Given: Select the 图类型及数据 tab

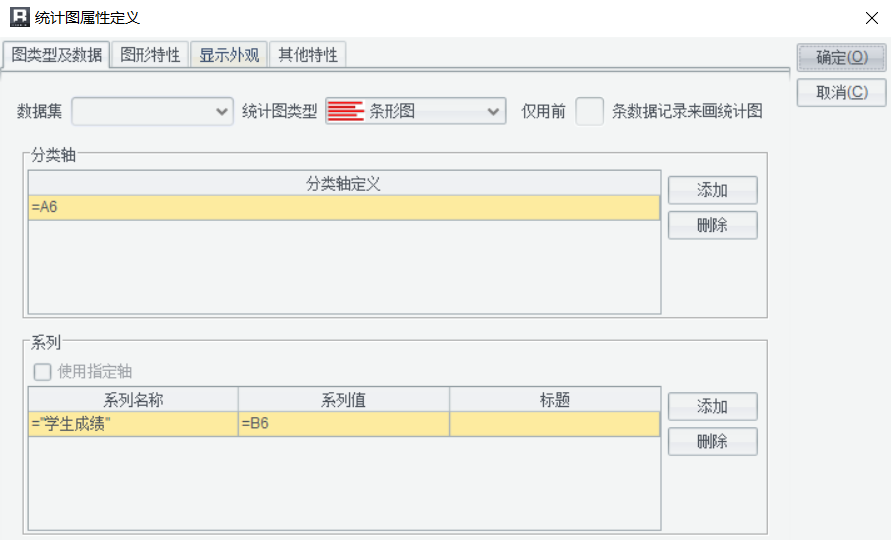Looking at the screenshot, I should tap(57, 55).
